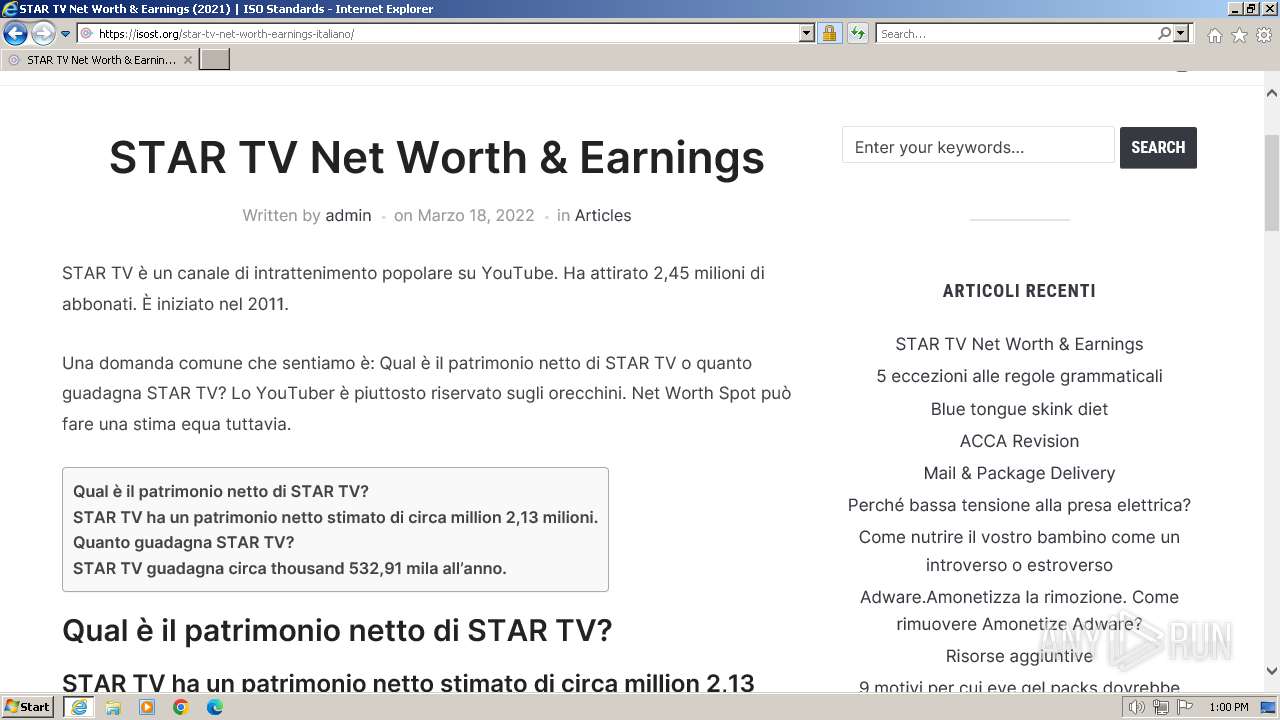Open the Tools gear icon
Screen dimensions: 1280x720
[x=1264, y=35]
